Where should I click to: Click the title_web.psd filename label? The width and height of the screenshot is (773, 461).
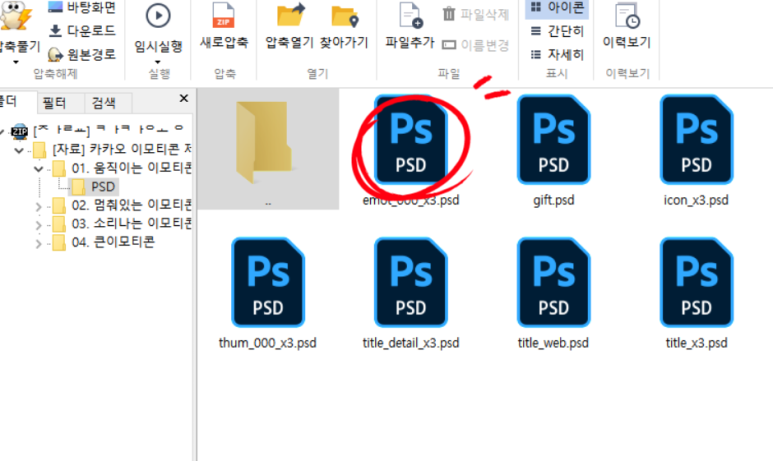(x=553, y=343)
